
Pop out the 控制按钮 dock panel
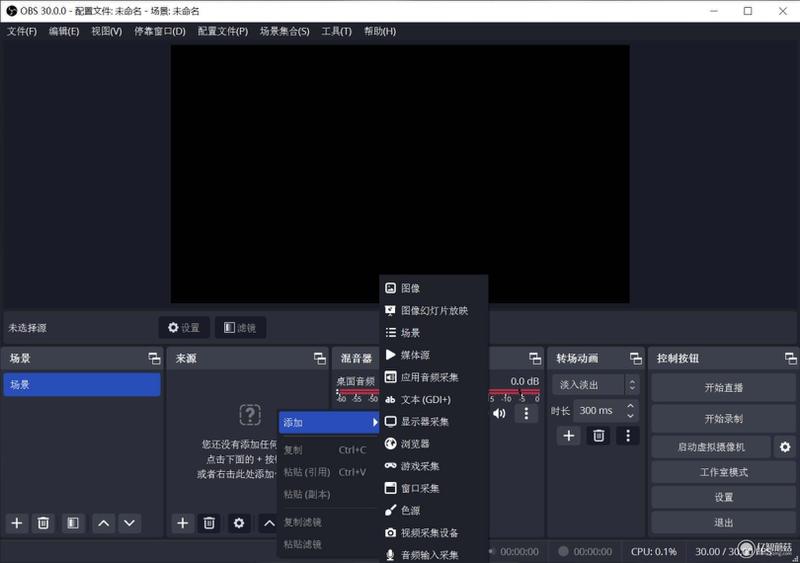pyautogui.click(x=791, y=358)
